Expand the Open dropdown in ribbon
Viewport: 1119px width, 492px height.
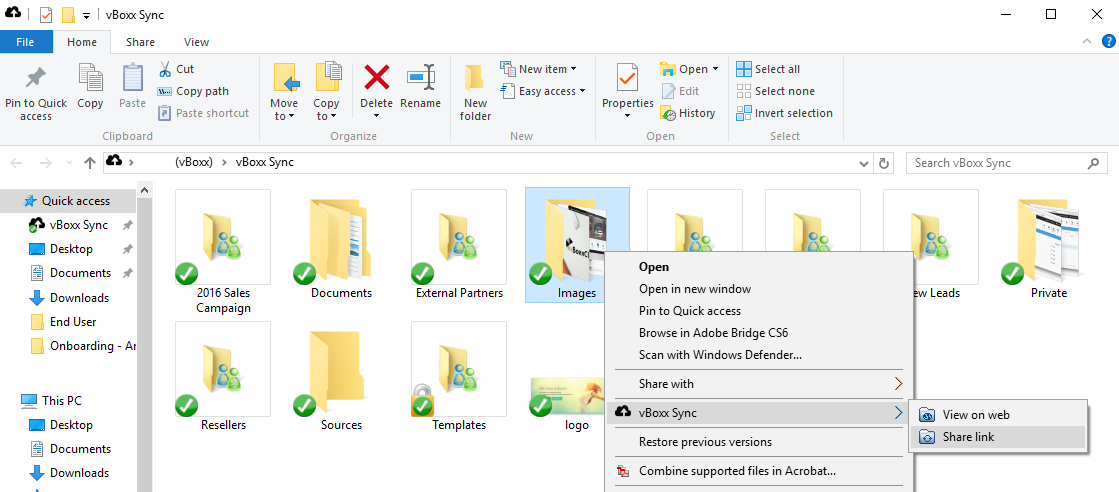pos(689,69)
